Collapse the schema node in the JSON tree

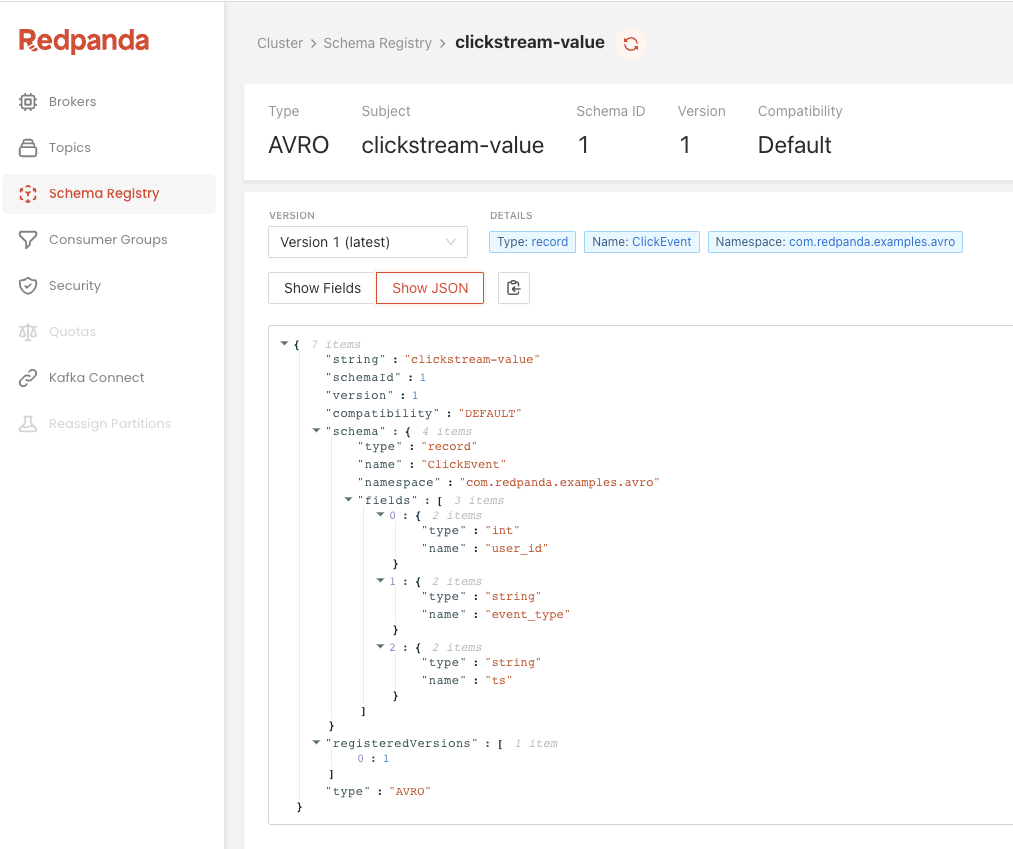click(x=316, y=431)
